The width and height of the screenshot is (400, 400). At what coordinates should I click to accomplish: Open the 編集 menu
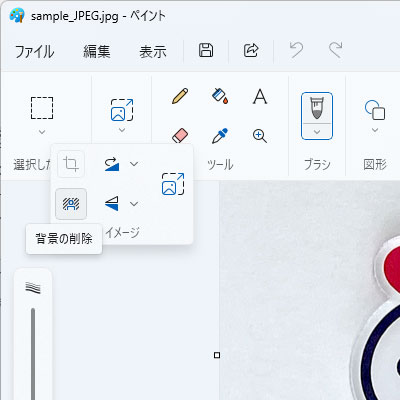(97, 52)
